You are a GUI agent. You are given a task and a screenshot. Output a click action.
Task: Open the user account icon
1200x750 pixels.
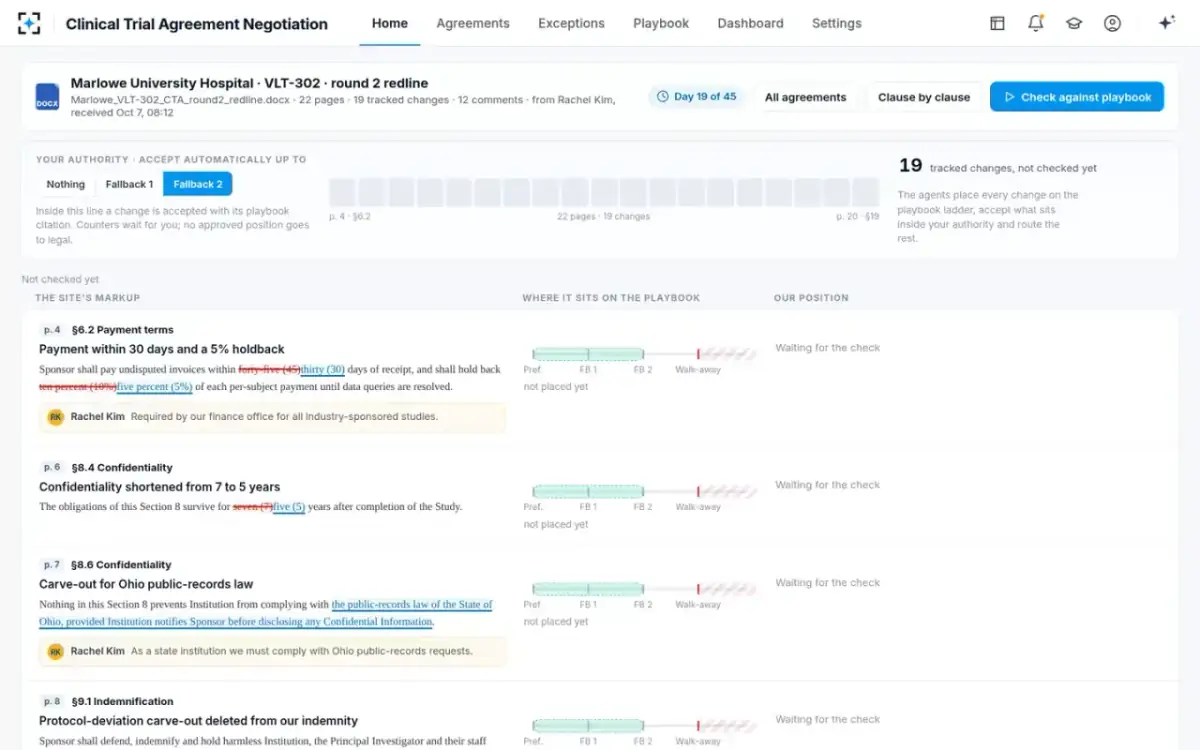(1112, 23)
